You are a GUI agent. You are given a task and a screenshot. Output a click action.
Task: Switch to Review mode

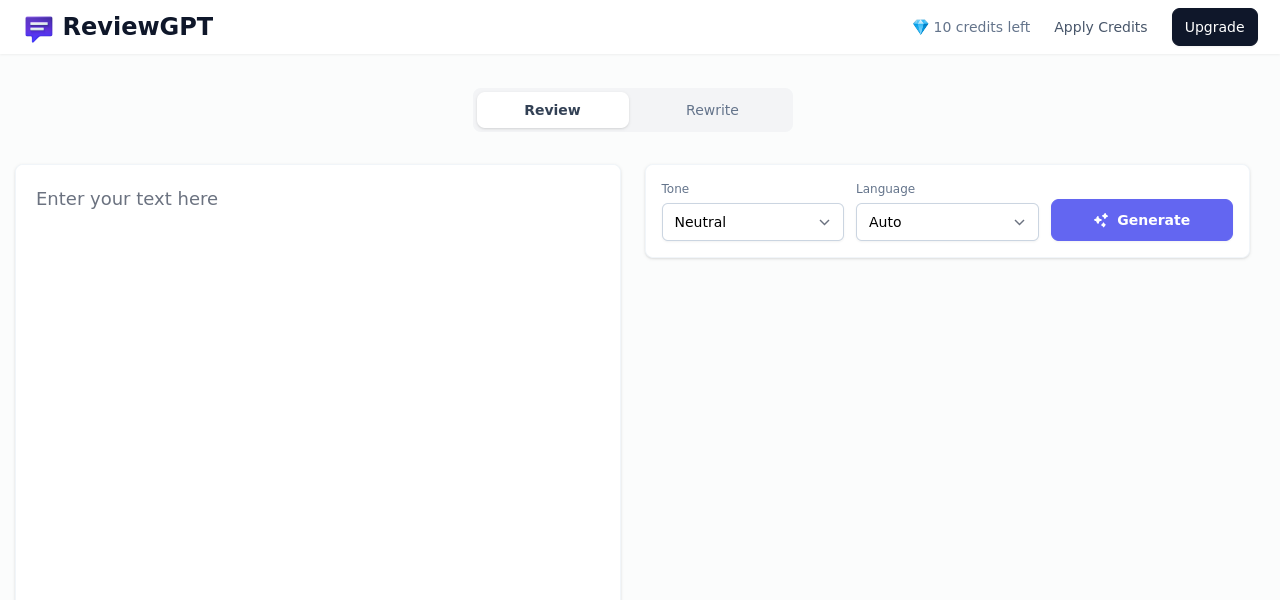point(552,110)
